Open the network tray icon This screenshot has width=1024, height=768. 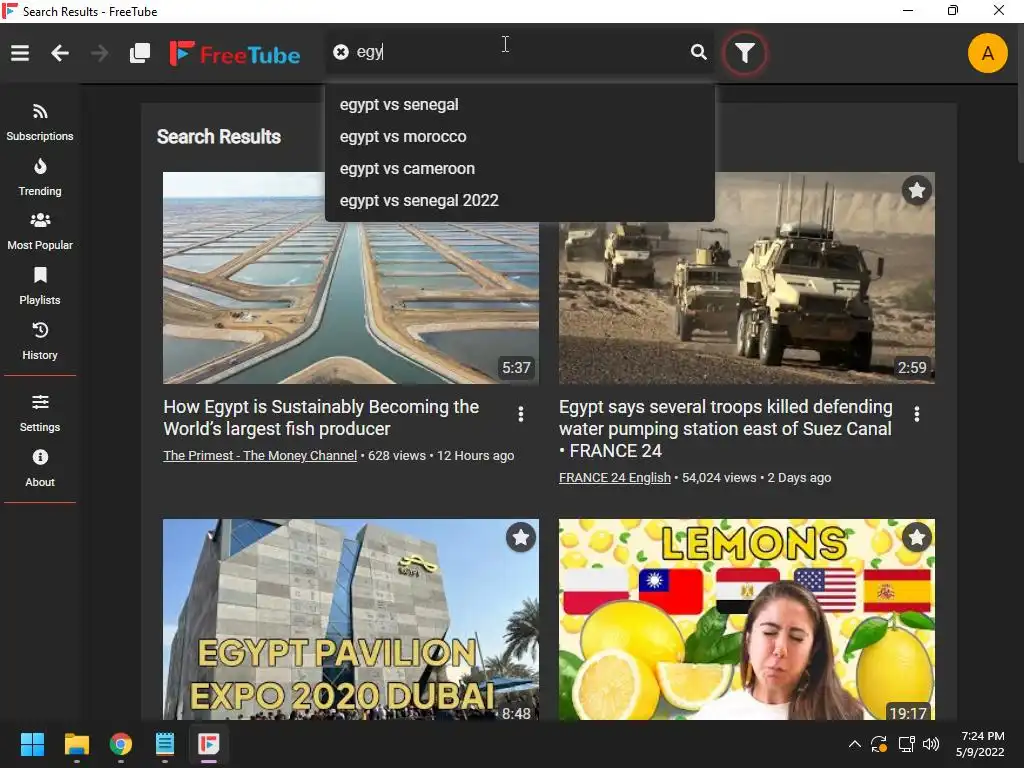click(x=906, y=744)
